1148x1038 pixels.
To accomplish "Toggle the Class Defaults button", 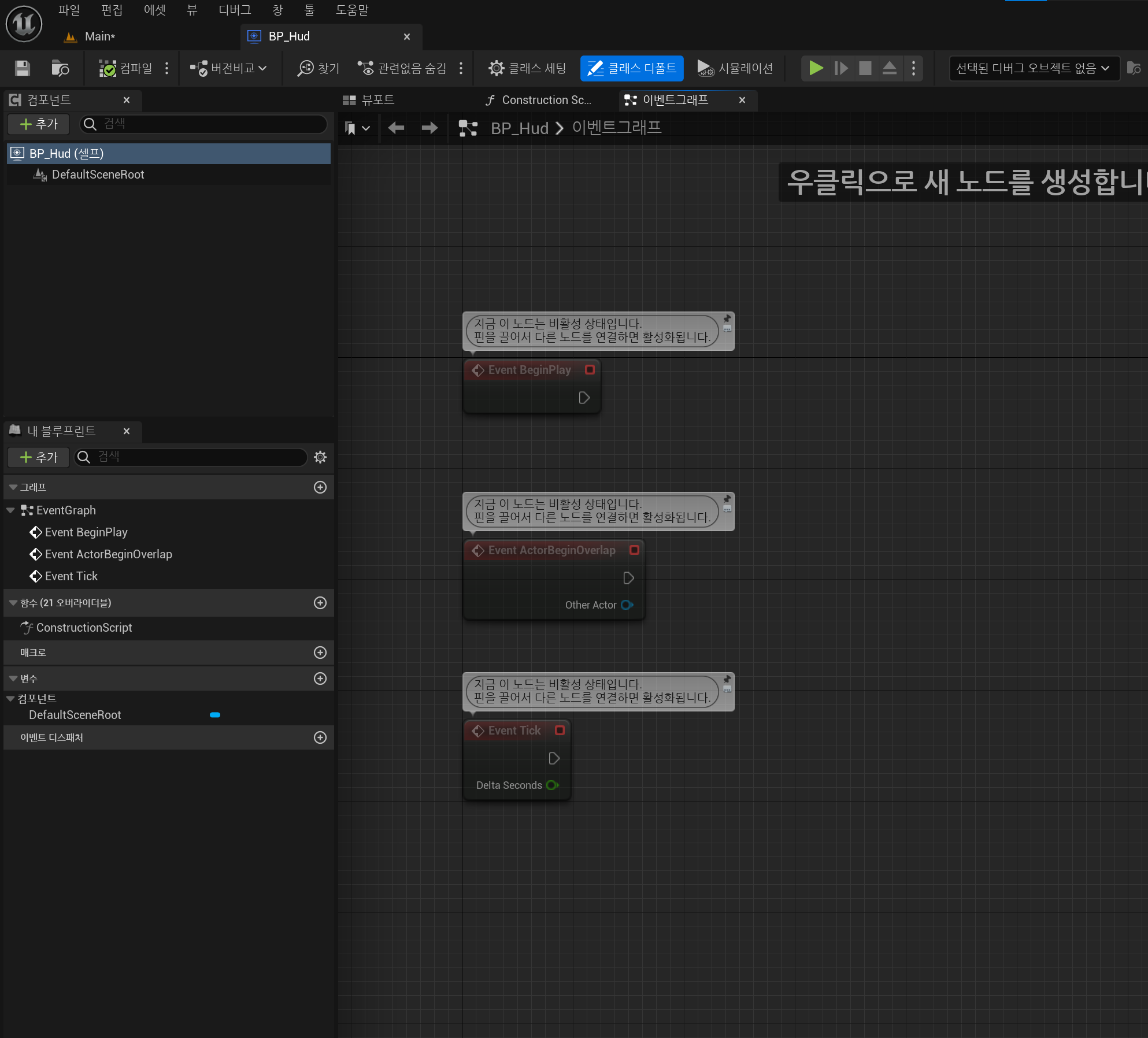I will [x=632, y=68].
